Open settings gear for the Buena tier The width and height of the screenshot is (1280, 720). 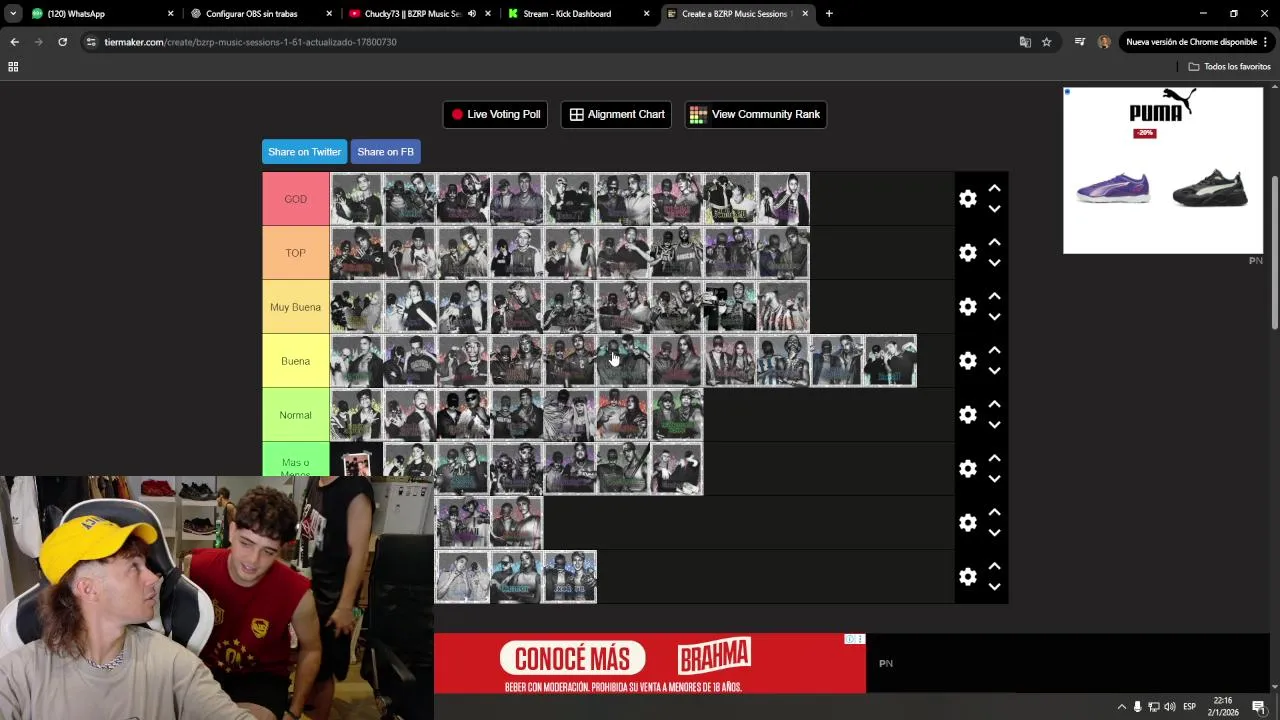point(967,361)
